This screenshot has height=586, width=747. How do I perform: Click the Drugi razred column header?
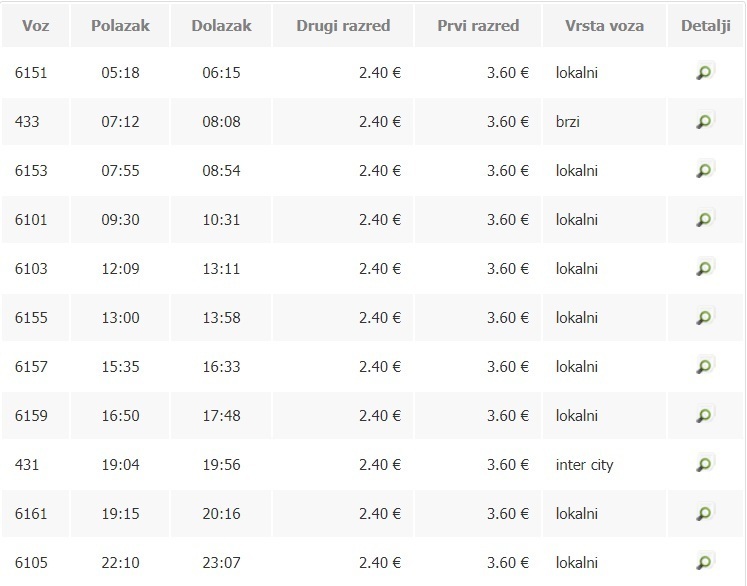pyautogui.click(x=343, y=25)
